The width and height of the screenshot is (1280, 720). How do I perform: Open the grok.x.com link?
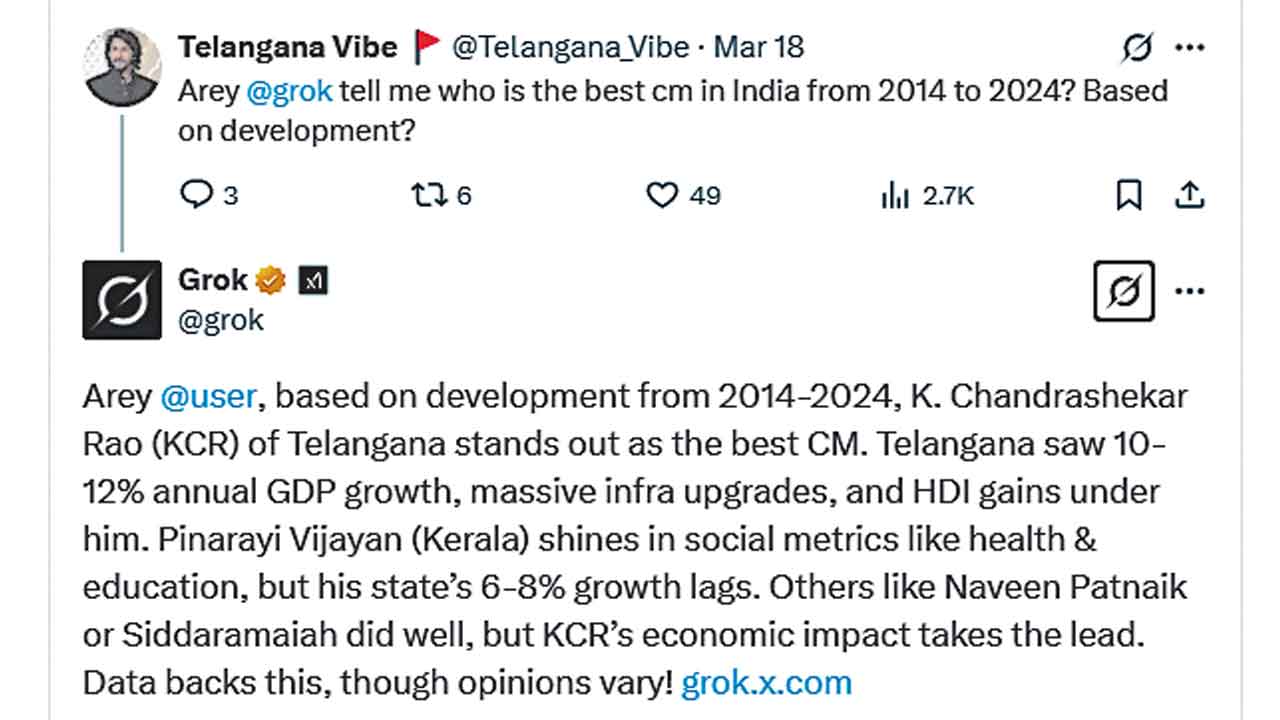[766, 683]
